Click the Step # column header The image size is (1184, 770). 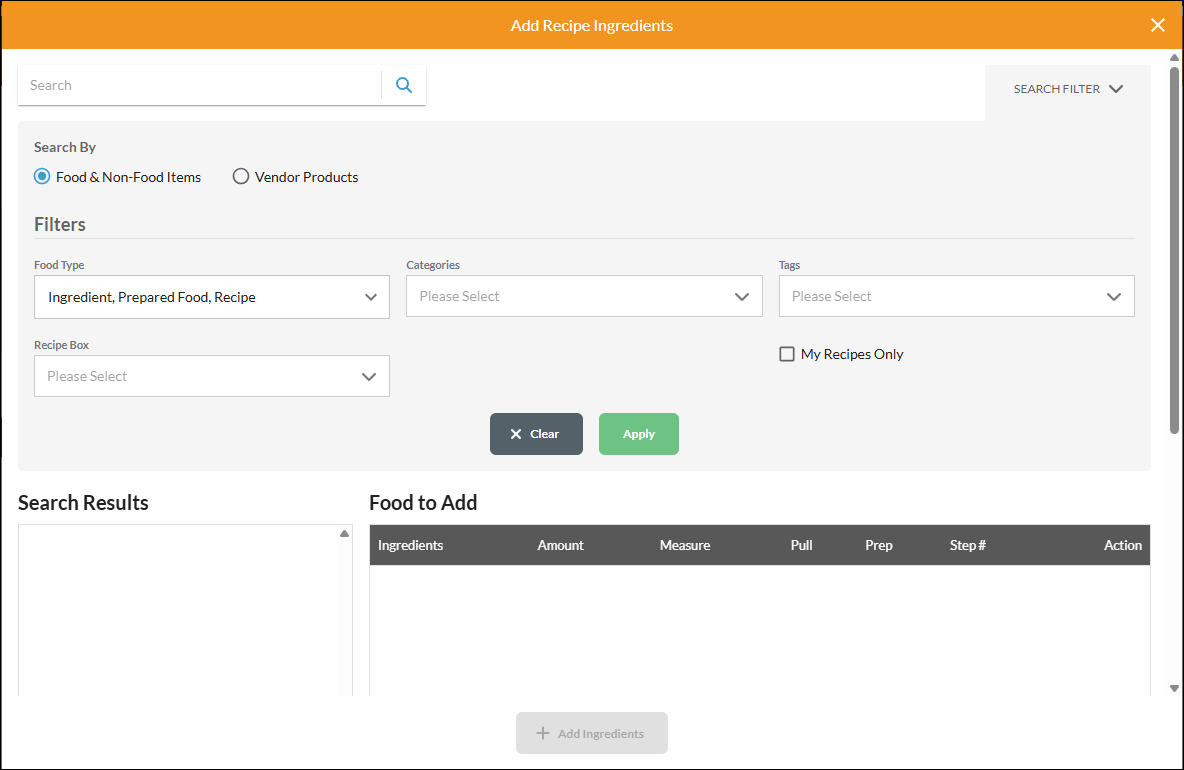967,545
